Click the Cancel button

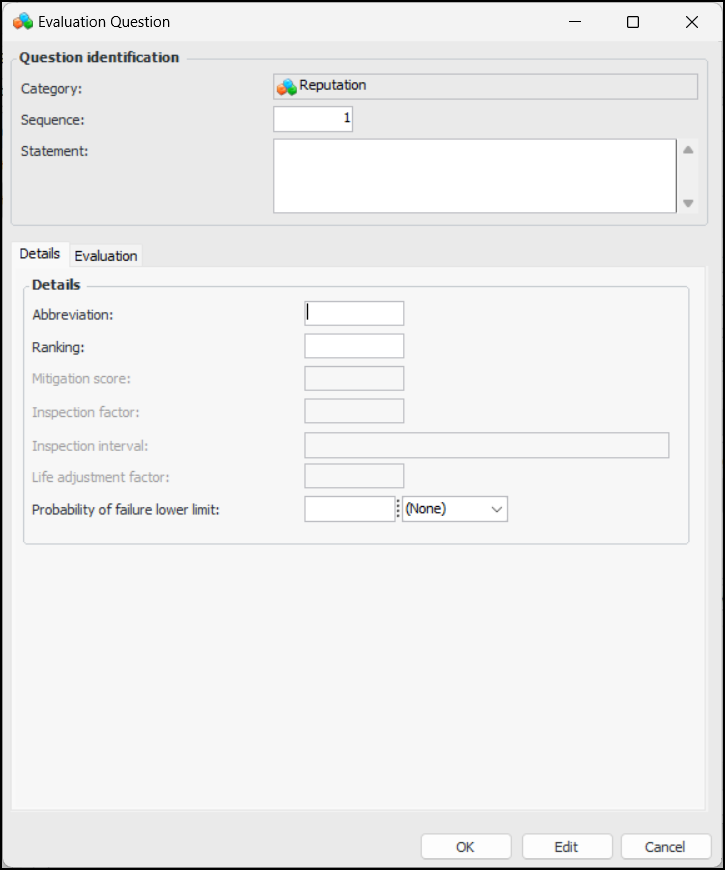(665, 847)
